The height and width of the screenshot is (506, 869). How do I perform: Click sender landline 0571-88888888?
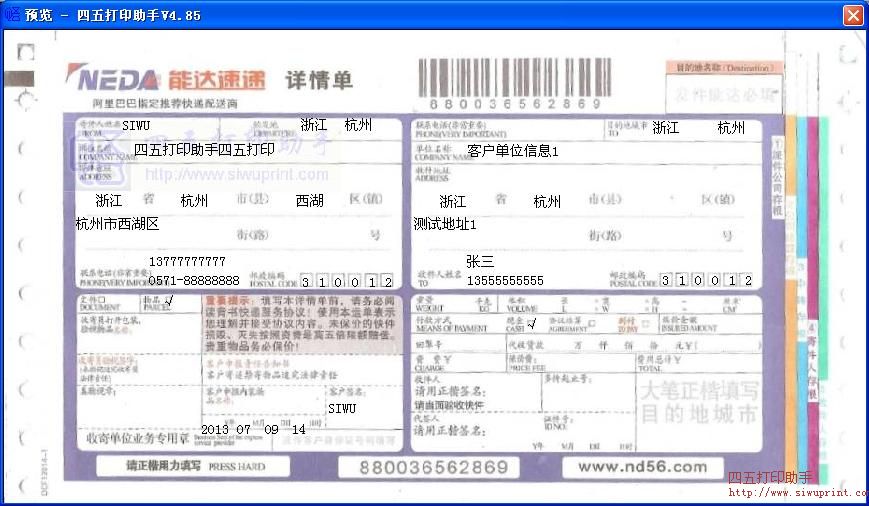(194, 281)
